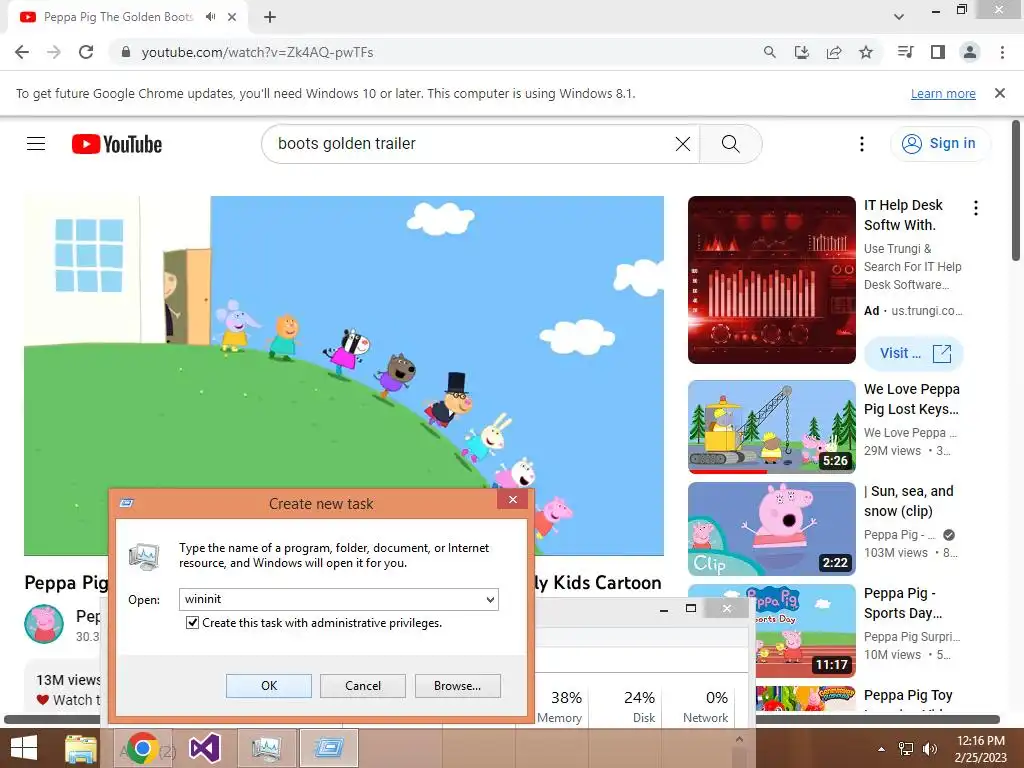
Task: Click the browser back arrow
Action: click(x=22, y=52)
